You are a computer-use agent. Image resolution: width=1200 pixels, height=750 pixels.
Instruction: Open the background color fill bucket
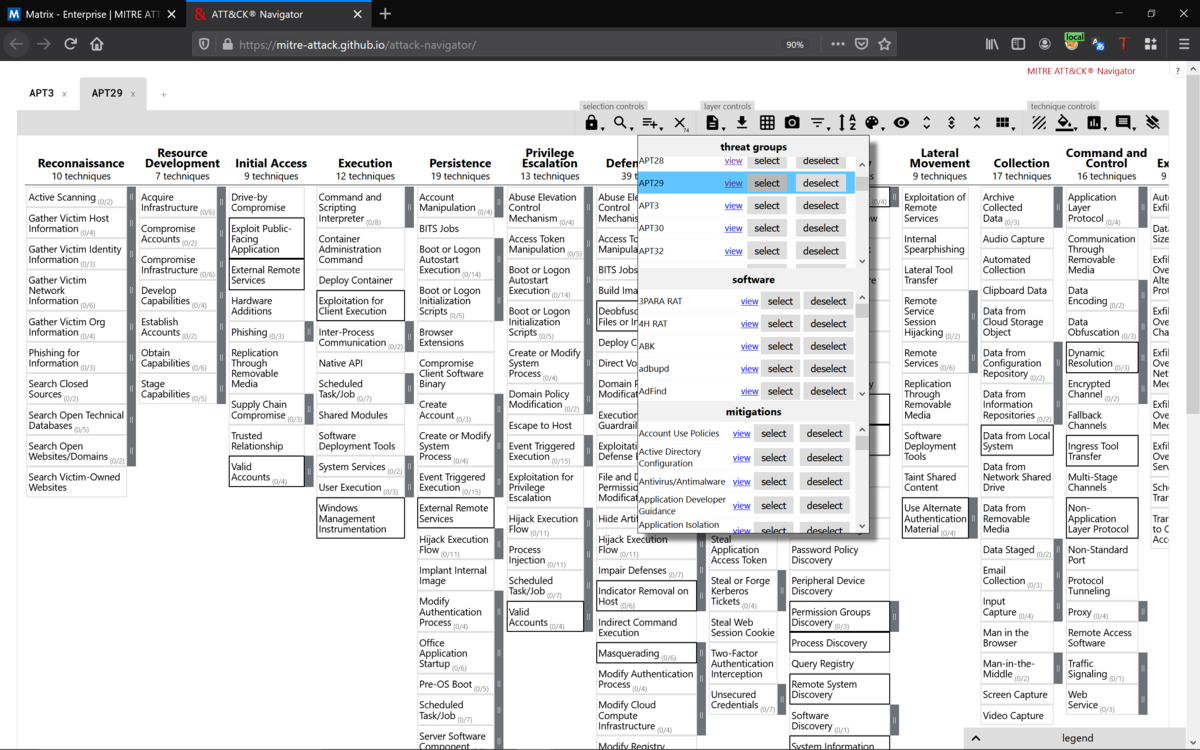pos(1066,123)
